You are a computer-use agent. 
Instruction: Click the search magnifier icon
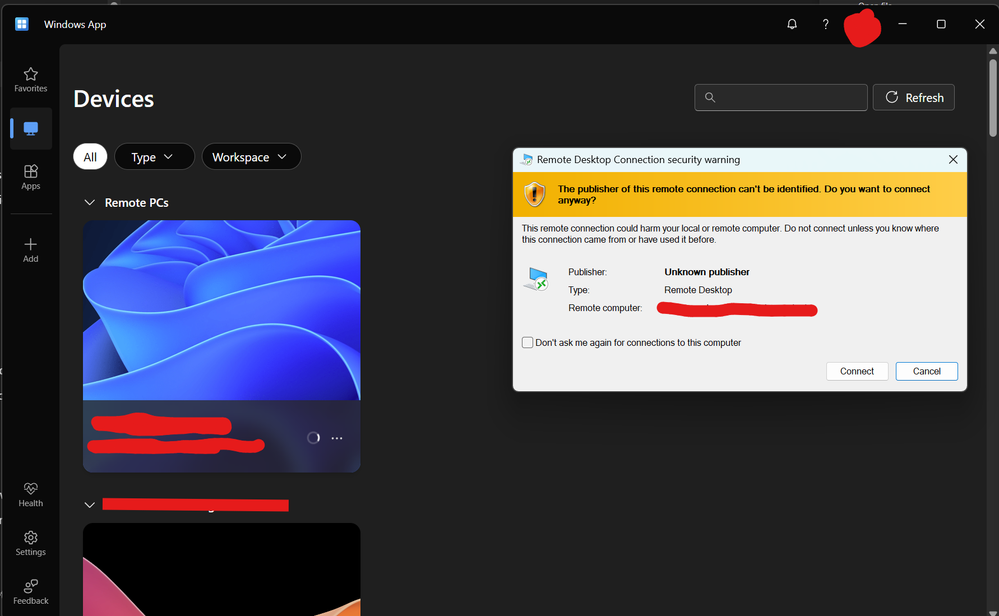click(x=710, y=97)
